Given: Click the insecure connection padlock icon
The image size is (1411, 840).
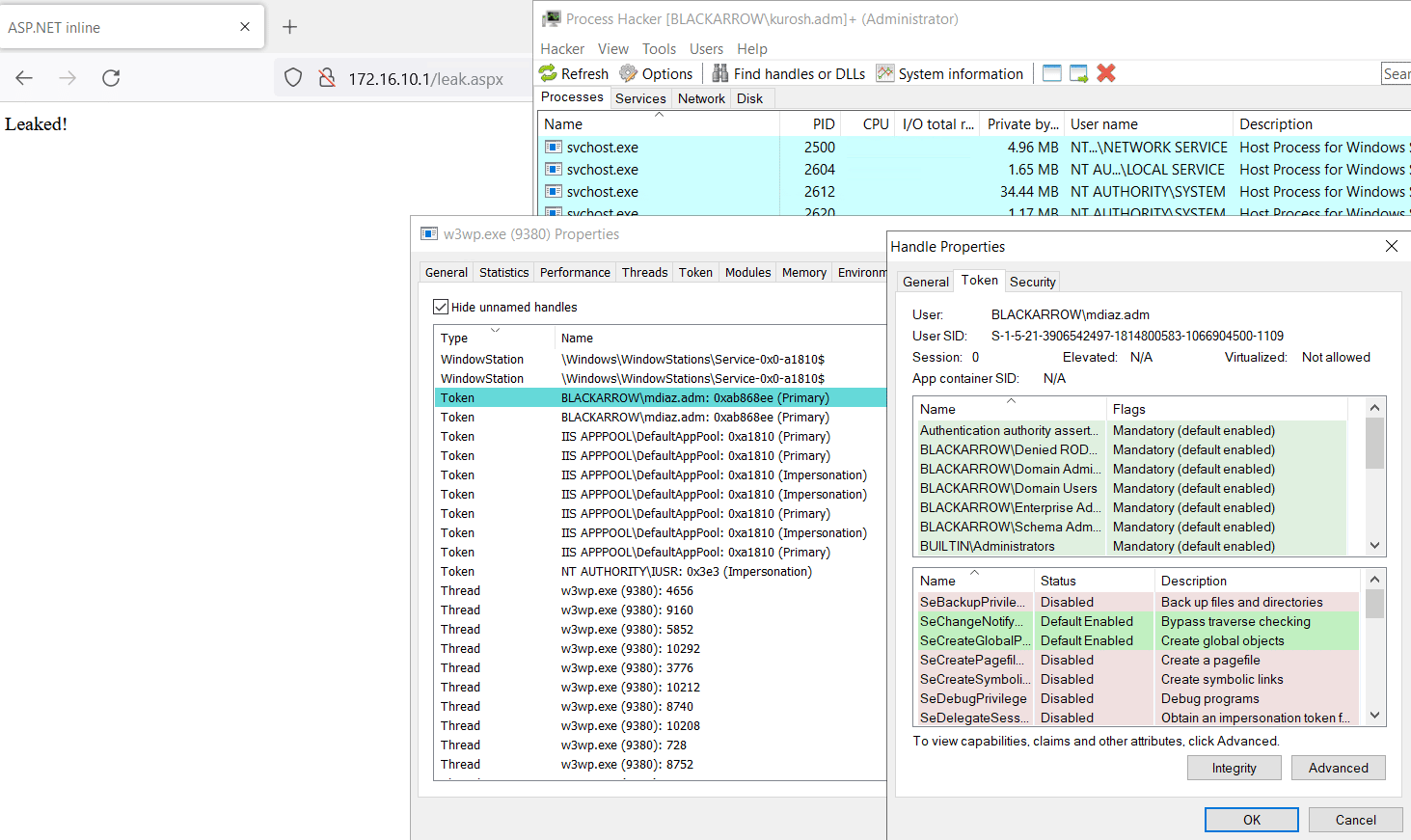Looking at the screenshot, I should (327, 78).
